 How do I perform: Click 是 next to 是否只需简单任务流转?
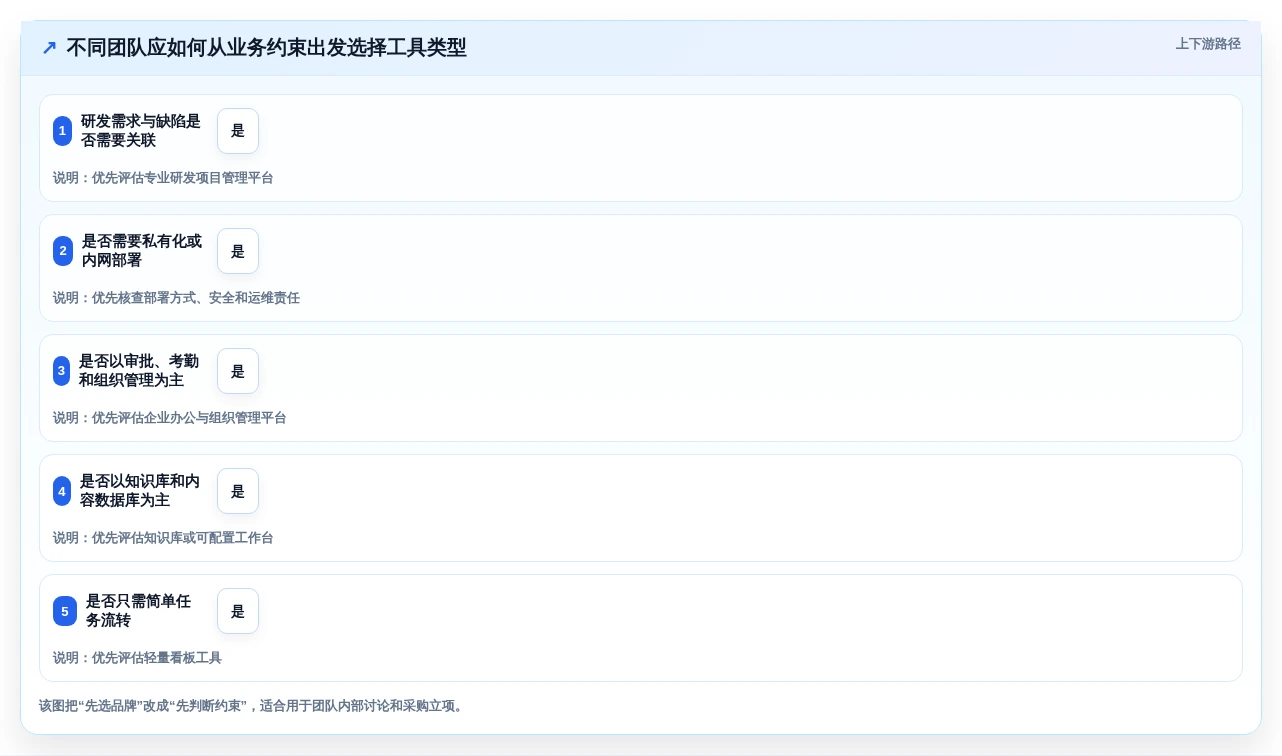(238, 611)
